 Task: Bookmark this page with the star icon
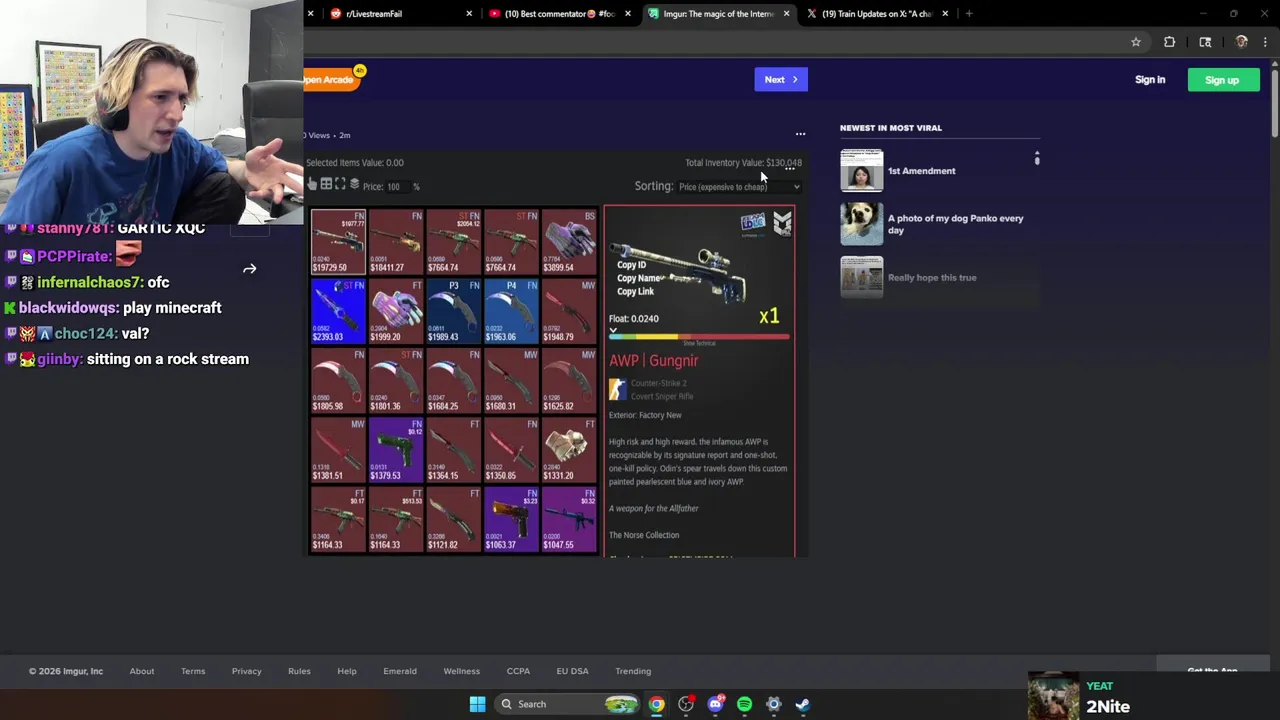click(1136, 42)
